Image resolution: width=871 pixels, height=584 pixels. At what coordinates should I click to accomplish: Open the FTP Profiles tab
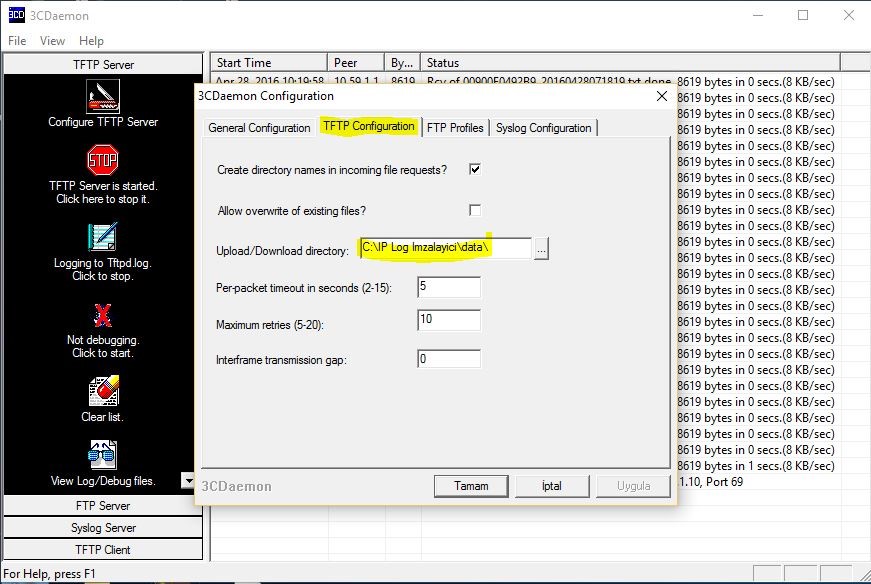pos(455,128)
